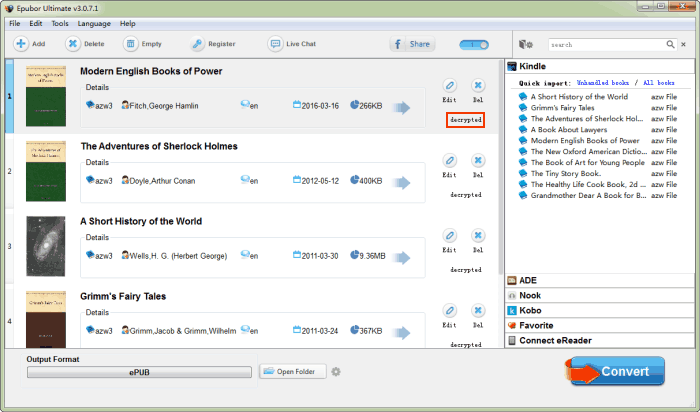This screenshot has width=700, height=412.
Task: Click The Adventures of Sherlock Holmes title
Action: [x=159, y=146]
